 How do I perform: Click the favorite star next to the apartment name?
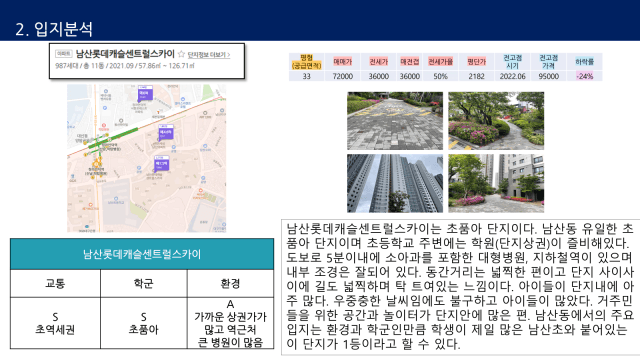(x=181, y=54)
